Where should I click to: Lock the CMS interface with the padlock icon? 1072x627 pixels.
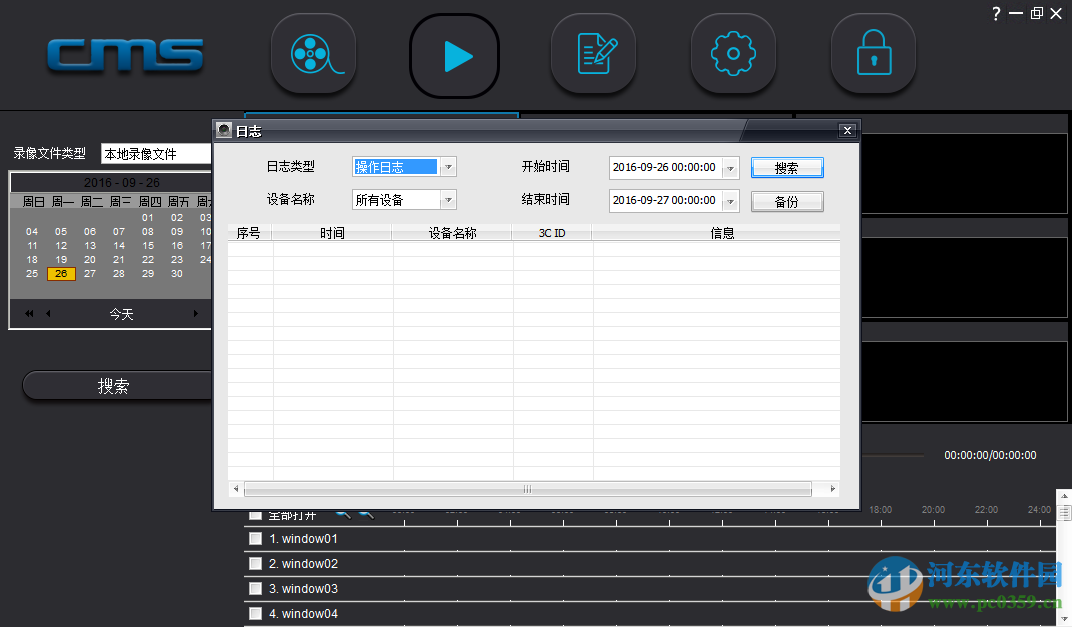point(873,55)
